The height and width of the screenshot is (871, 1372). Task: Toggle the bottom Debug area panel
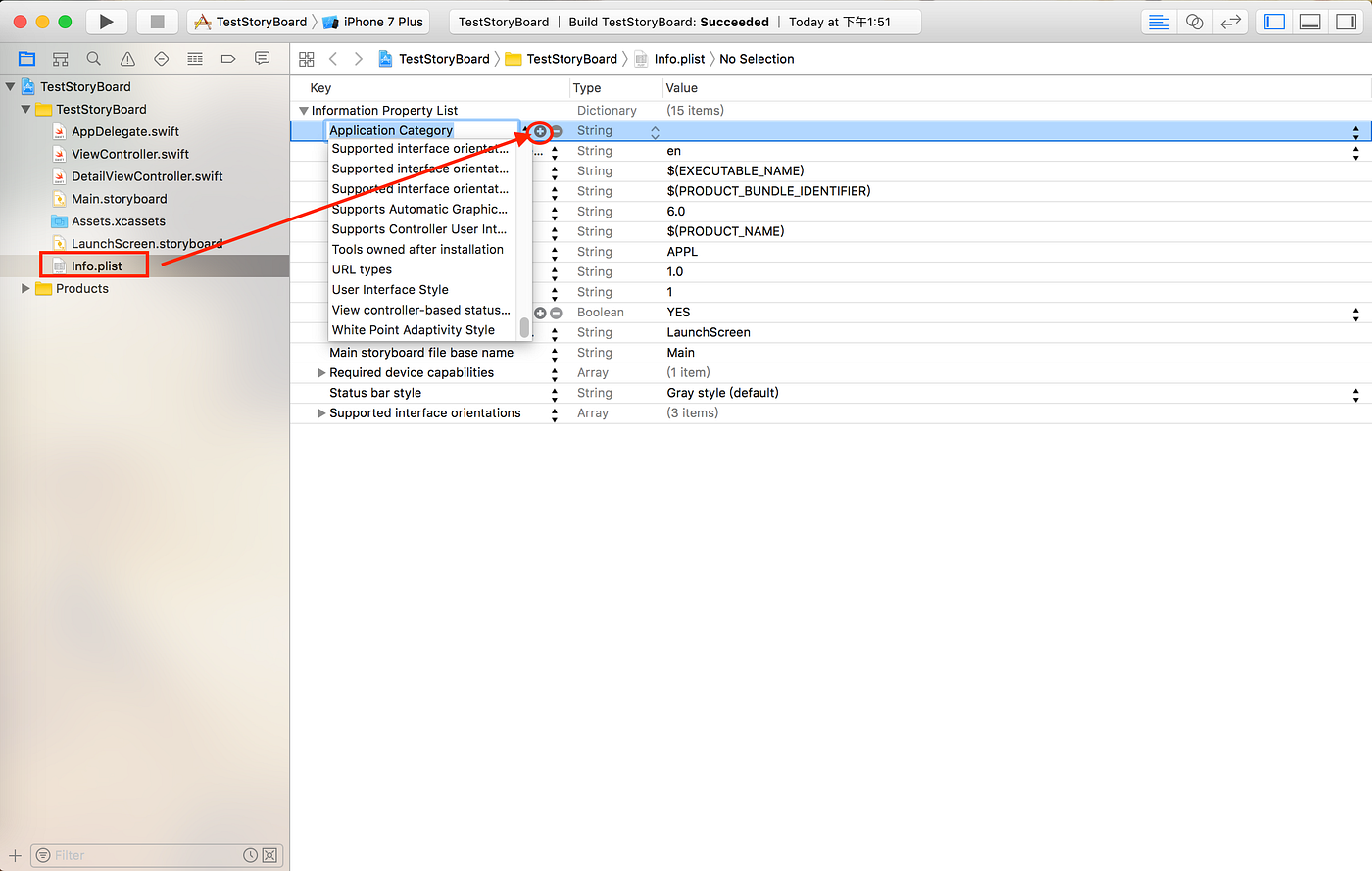click(x=1310, y=22)
